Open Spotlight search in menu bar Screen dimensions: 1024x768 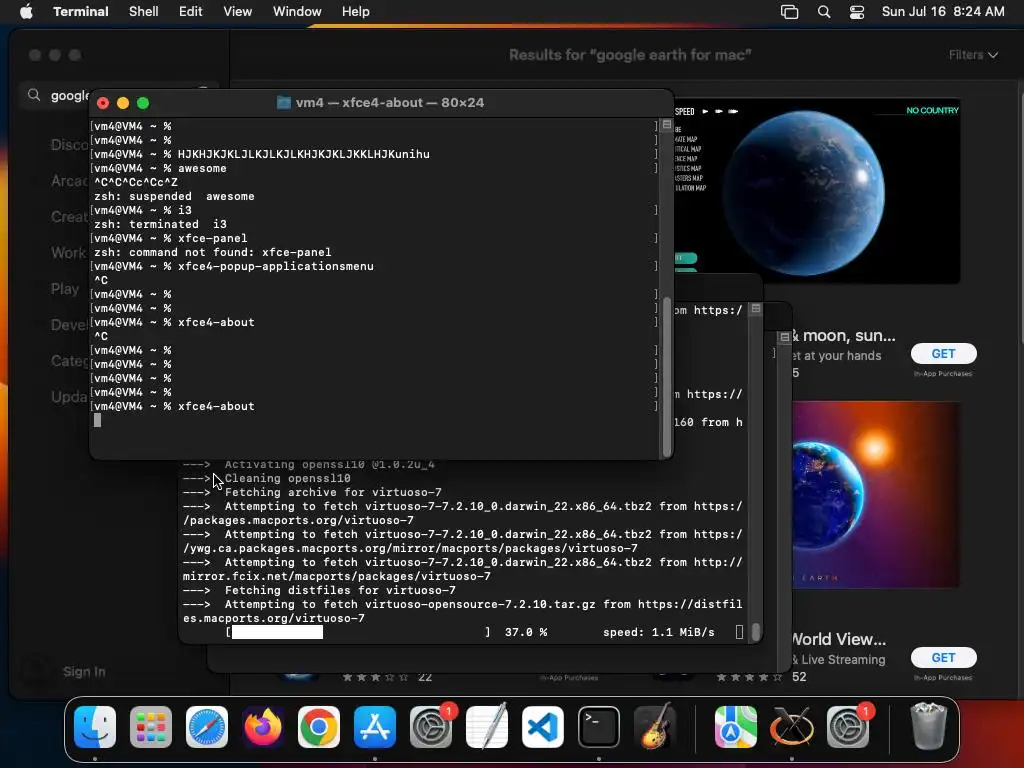824,12
